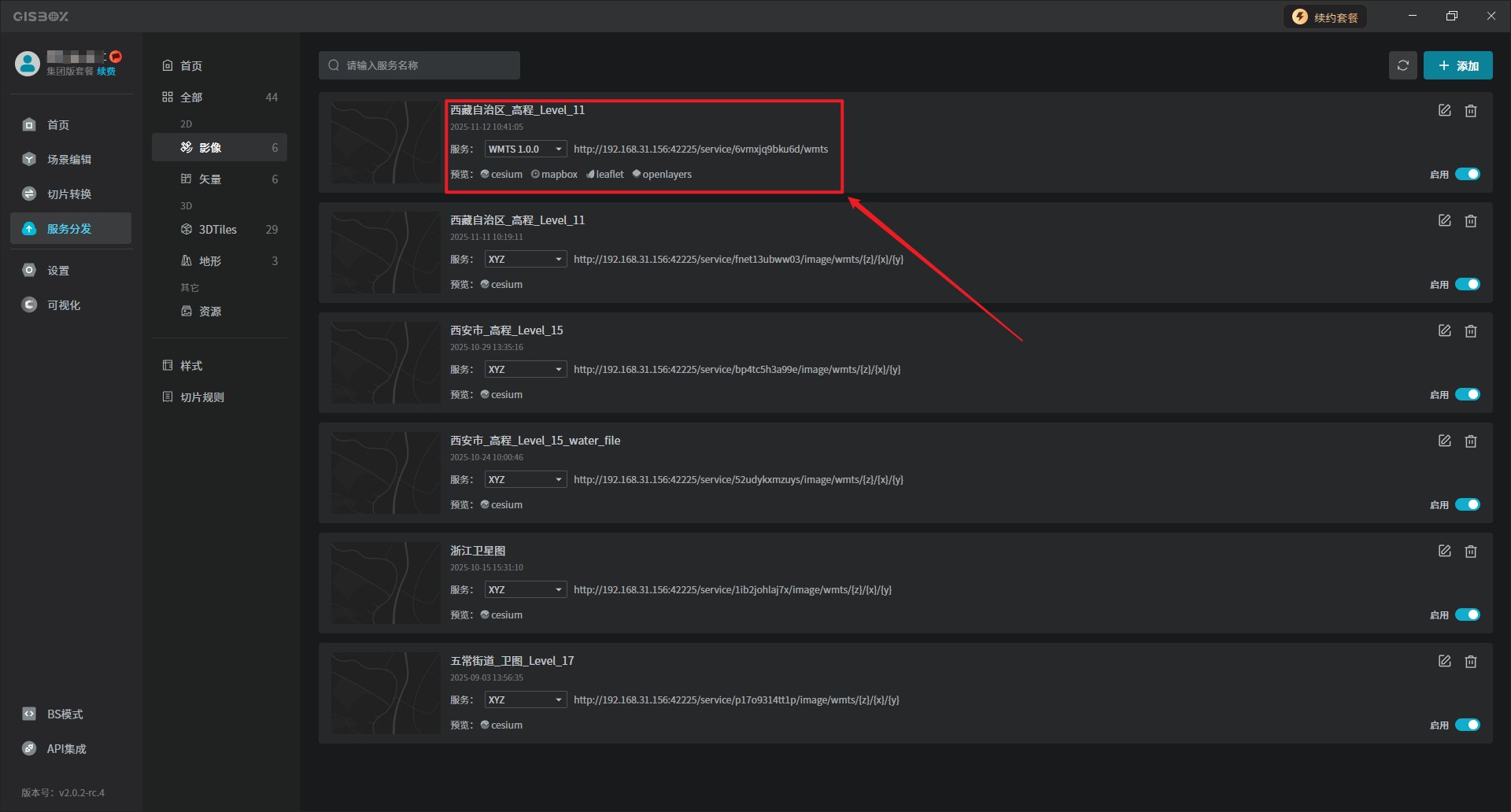
Task: Click the 添加 button
Action: pyautogui.click(x=1457, y=65)
